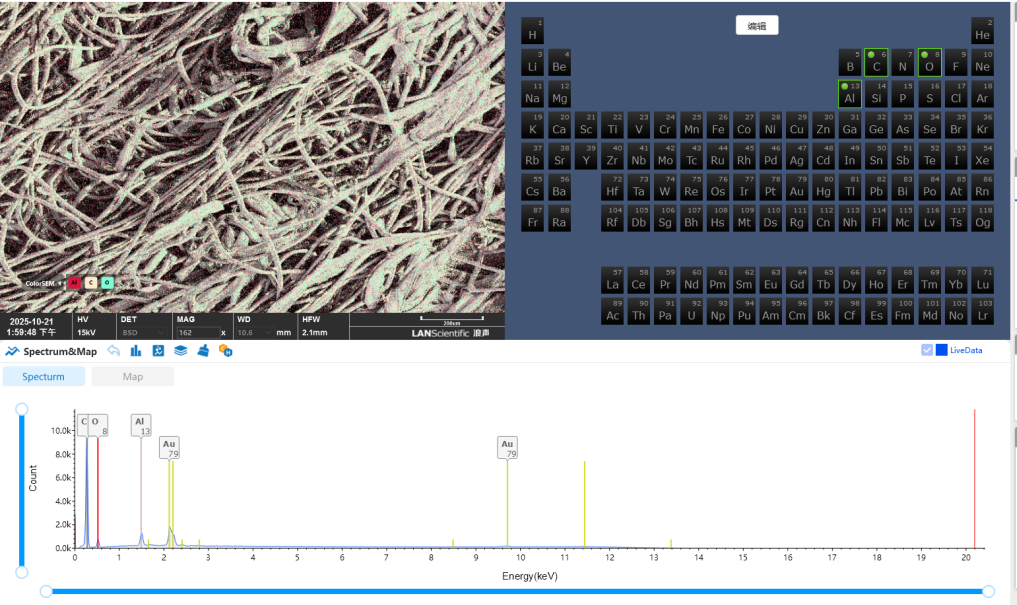Click the MAG magnification input field
Image resolution: width=1017 pixels, height=605 pixels.
197,332
